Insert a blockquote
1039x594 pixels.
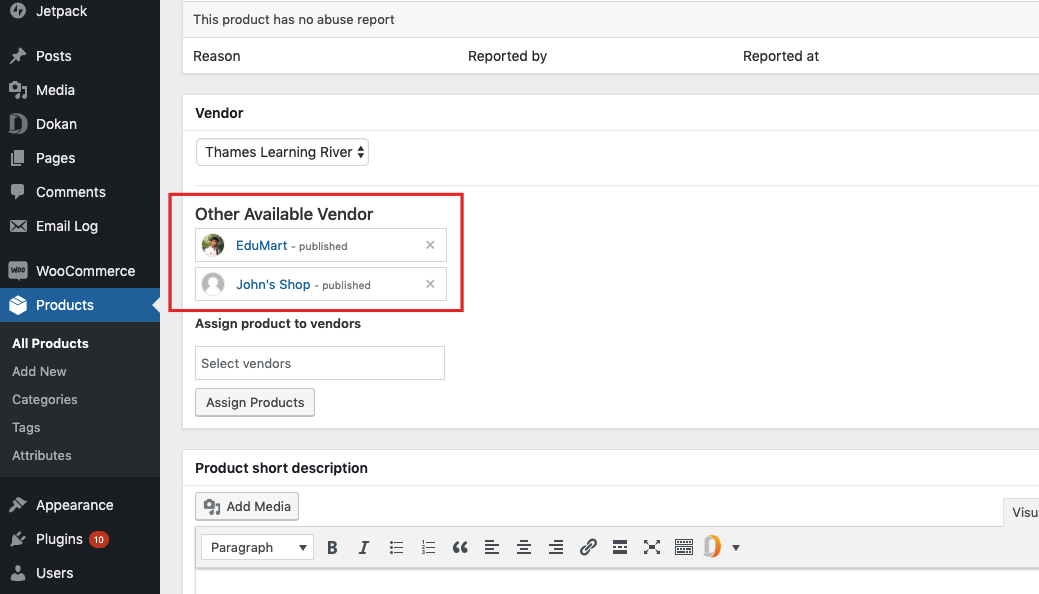pos(460,548)
